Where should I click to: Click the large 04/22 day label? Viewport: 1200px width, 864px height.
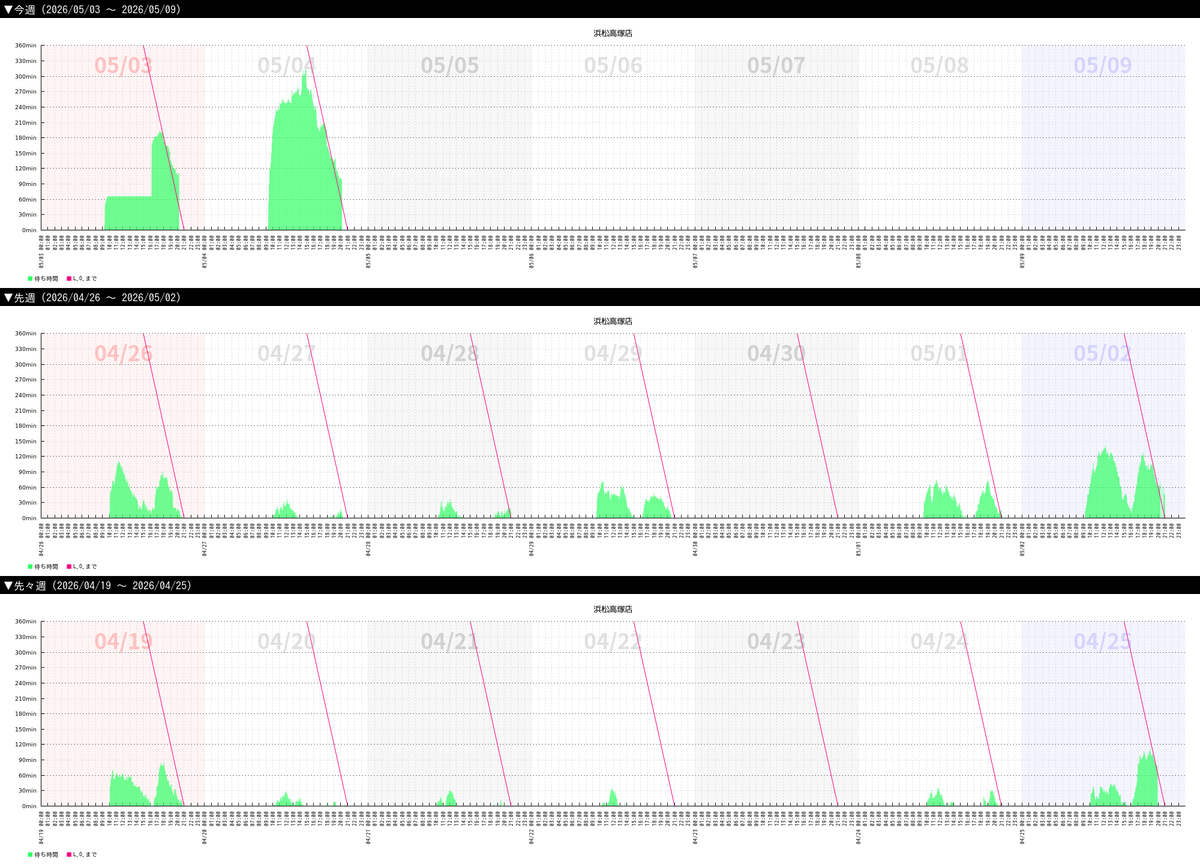coord(613,642)
